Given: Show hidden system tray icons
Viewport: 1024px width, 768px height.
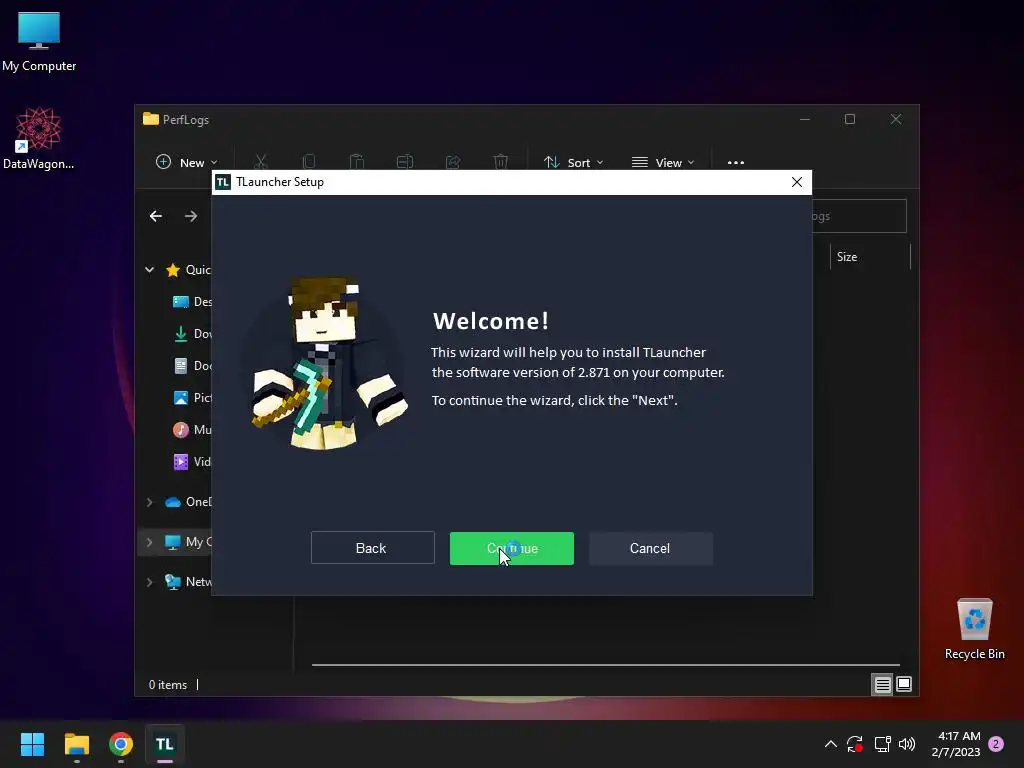Looking at the screenshot, I should pyautogui.click(x=831, y=744).
